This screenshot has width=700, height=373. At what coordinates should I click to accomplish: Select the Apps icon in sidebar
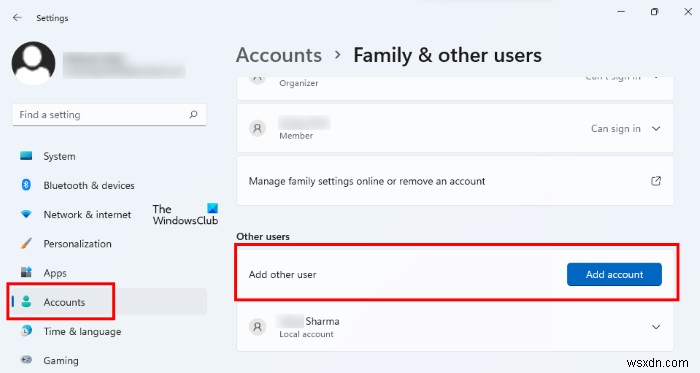26,273
